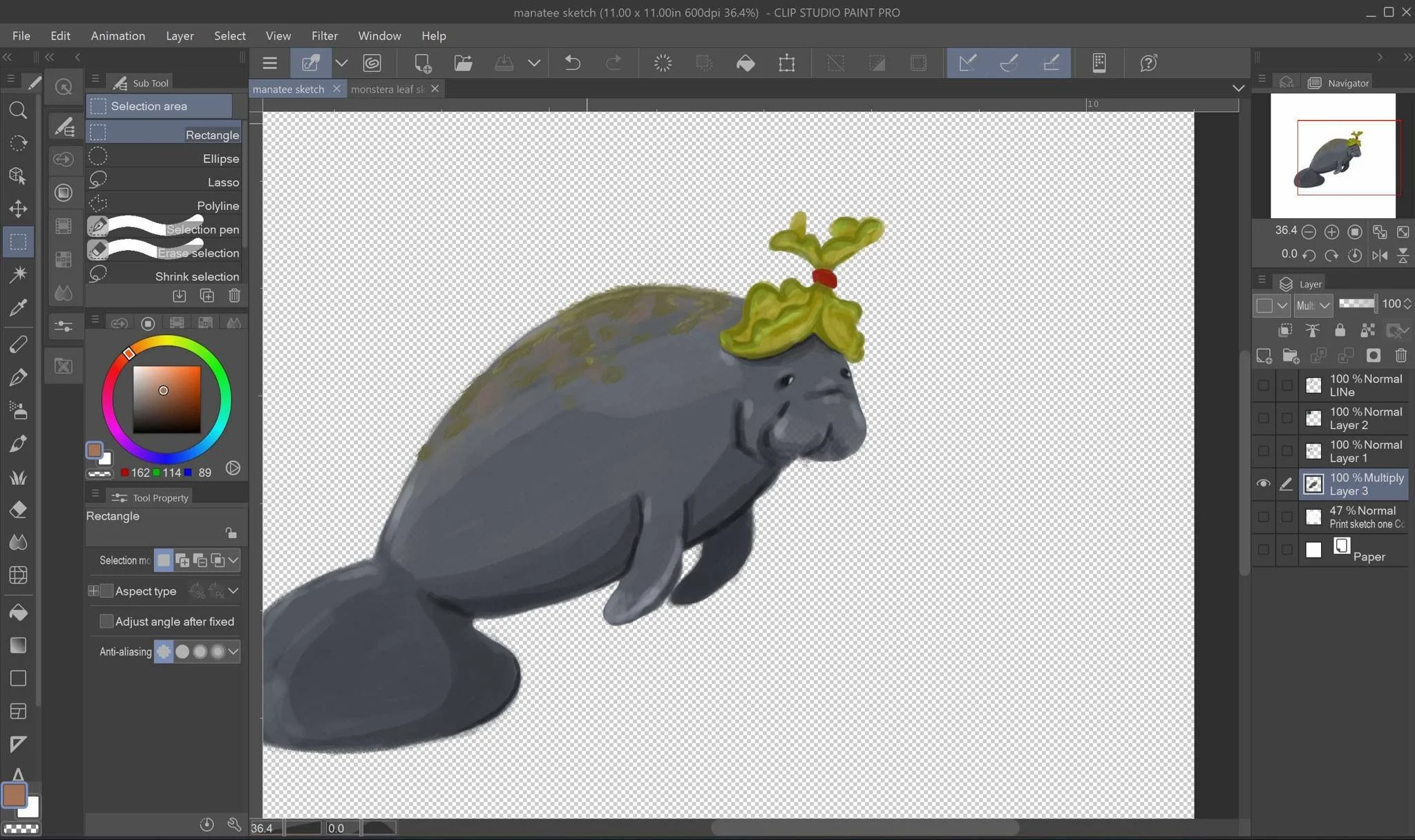Expand the Anti-aliasing options arrow

coord(234,651)
